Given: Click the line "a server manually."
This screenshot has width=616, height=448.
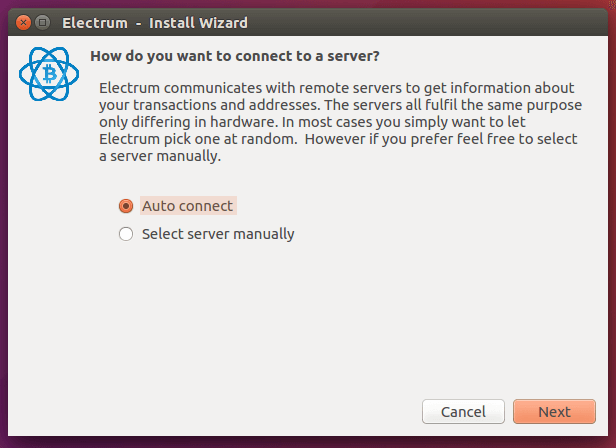Looking at the screenshot, I should pyautogui.click(x=160, y=157).
